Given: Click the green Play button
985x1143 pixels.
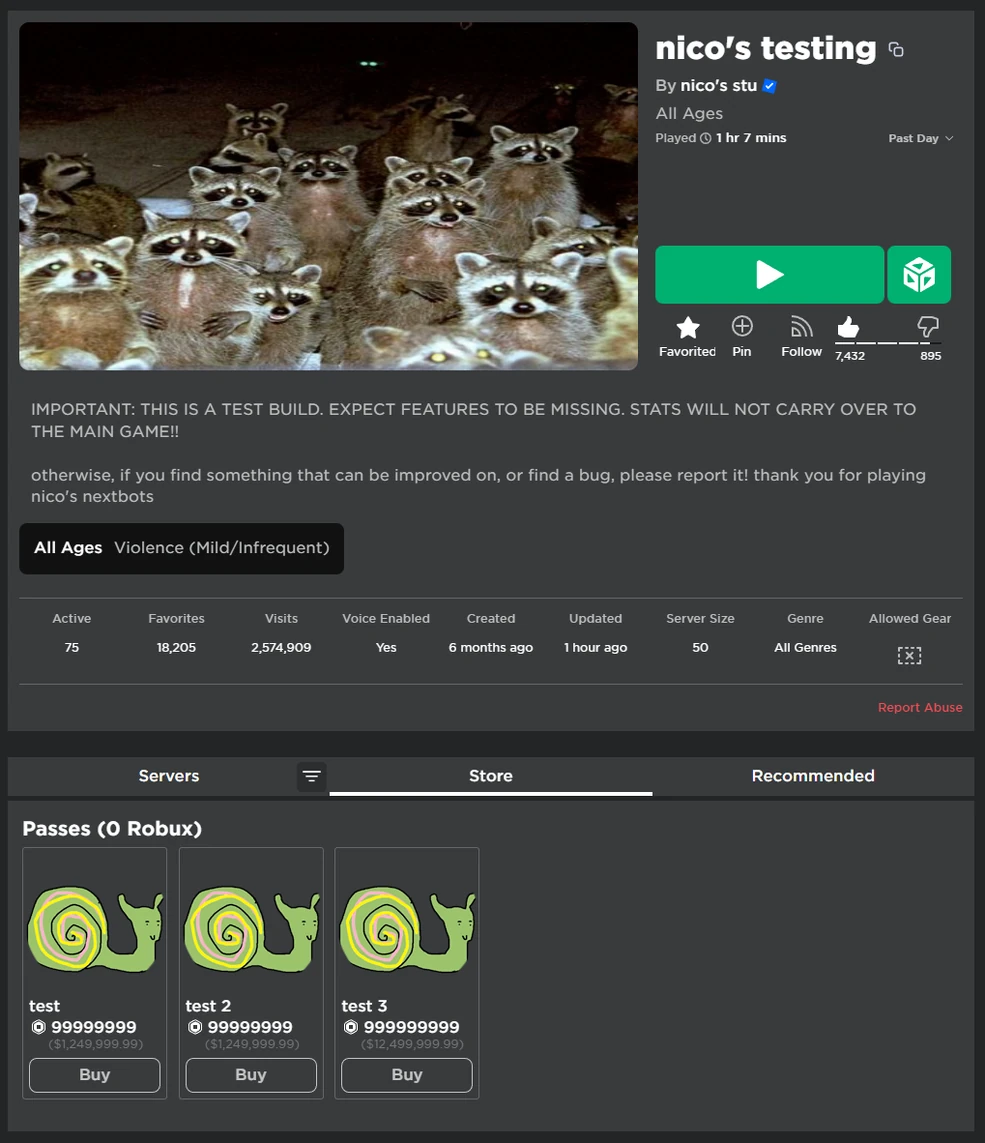Looking at the screenshot, I should click(x=769, y=275).
